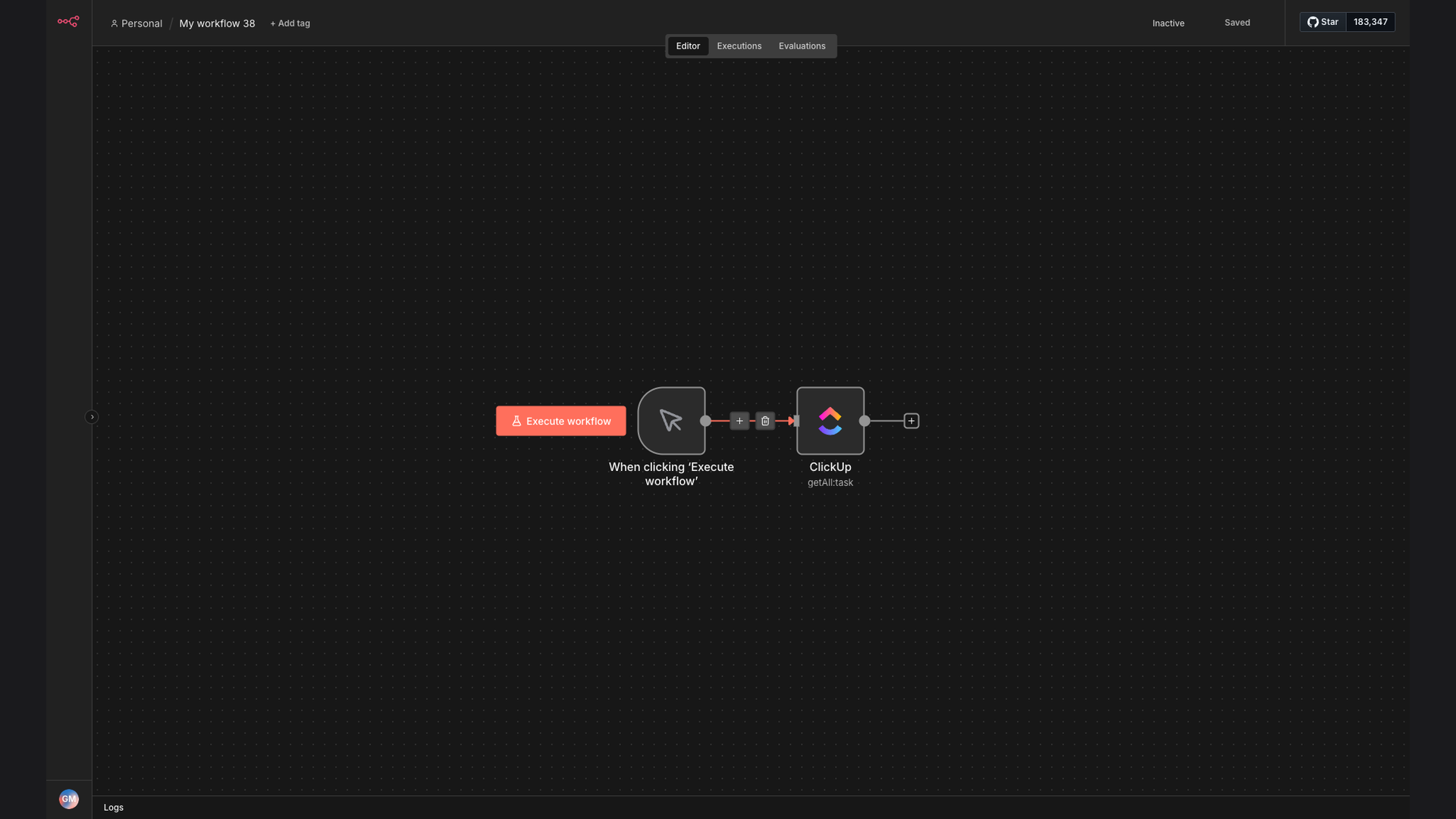The width and height of the screenshot is (1456, 819).
Task: Click the trigger node's output handle
Action: pos(705,421)
